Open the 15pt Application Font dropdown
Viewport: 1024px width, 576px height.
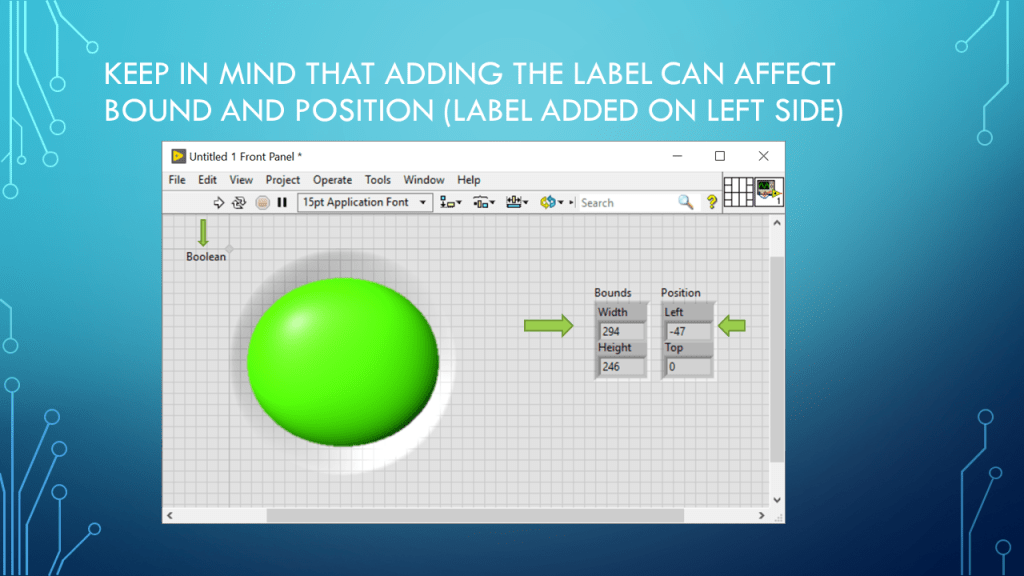pyautogui.click(x=365, y=202)
